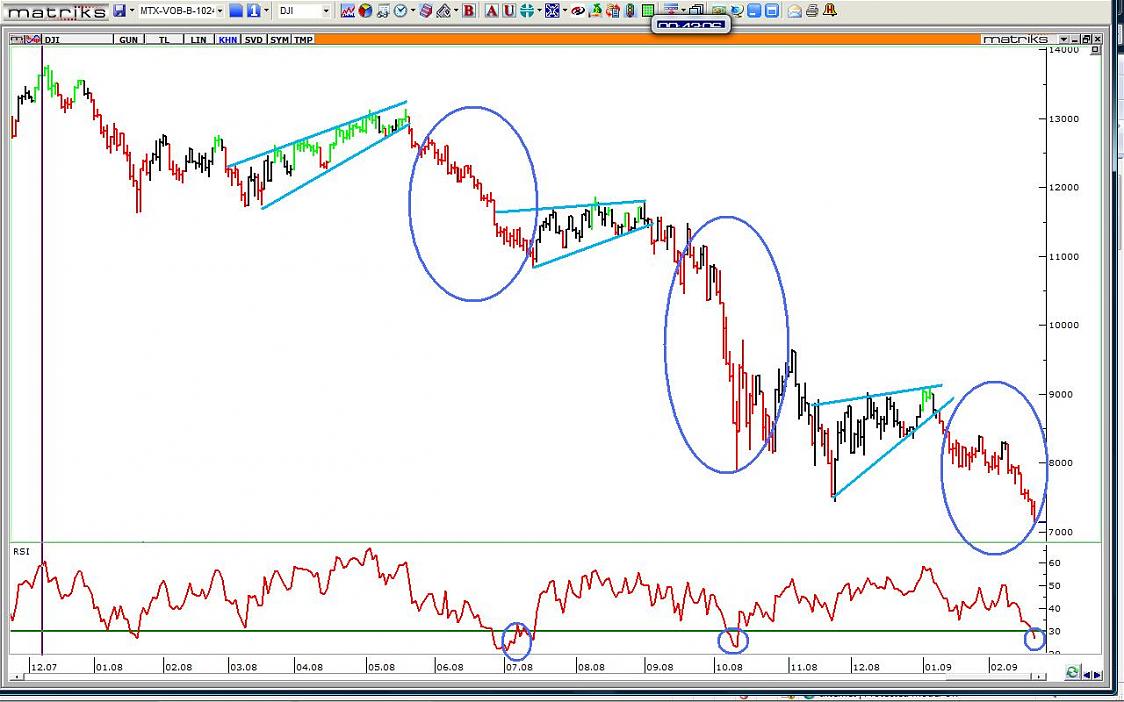Screen dimensions: 1124x702
Task: Click the underlined U icon
Action: (509, 11)
